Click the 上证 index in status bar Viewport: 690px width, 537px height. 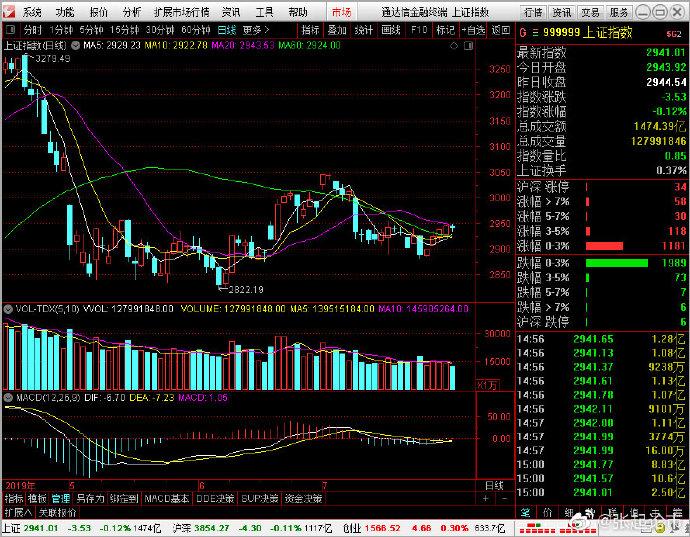pos(12,527)
